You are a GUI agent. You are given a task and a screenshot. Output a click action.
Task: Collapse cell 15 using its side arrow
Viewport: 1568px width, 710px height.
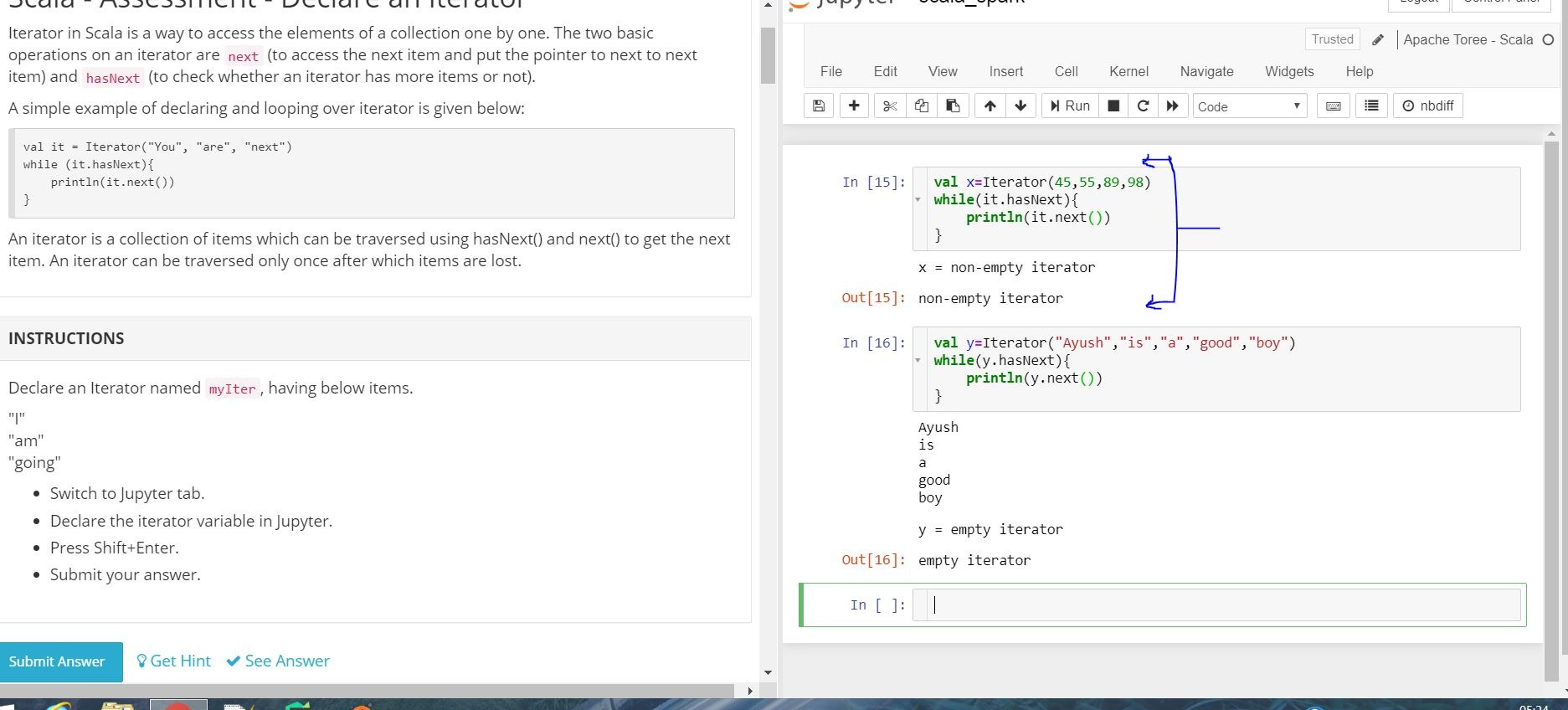[x=918, y=200]
